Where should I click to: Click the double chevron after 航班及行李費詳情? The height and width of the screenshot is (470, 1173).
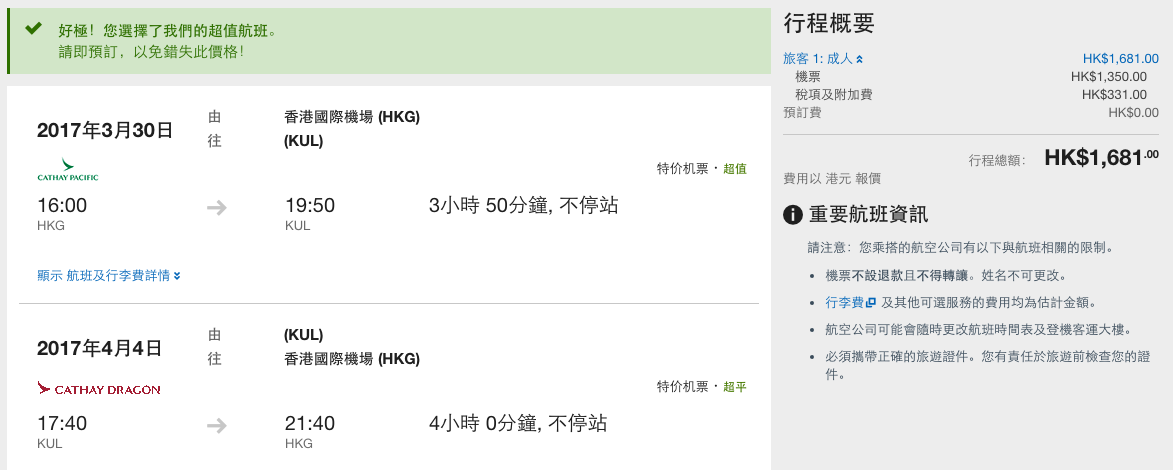point(177,276)
